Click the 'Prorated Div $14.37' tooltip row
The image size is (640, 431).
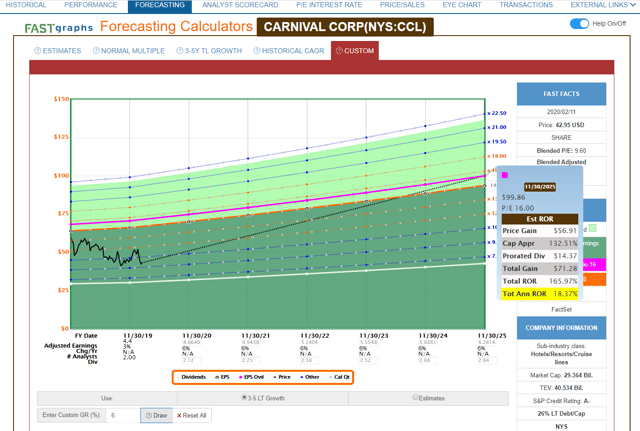click(540, 256)
